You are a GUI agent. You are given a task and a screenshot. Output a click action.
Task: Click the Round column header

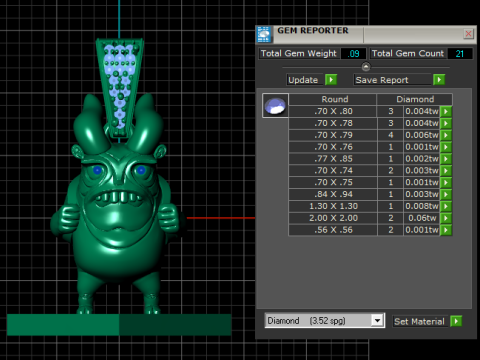[333, 99]
